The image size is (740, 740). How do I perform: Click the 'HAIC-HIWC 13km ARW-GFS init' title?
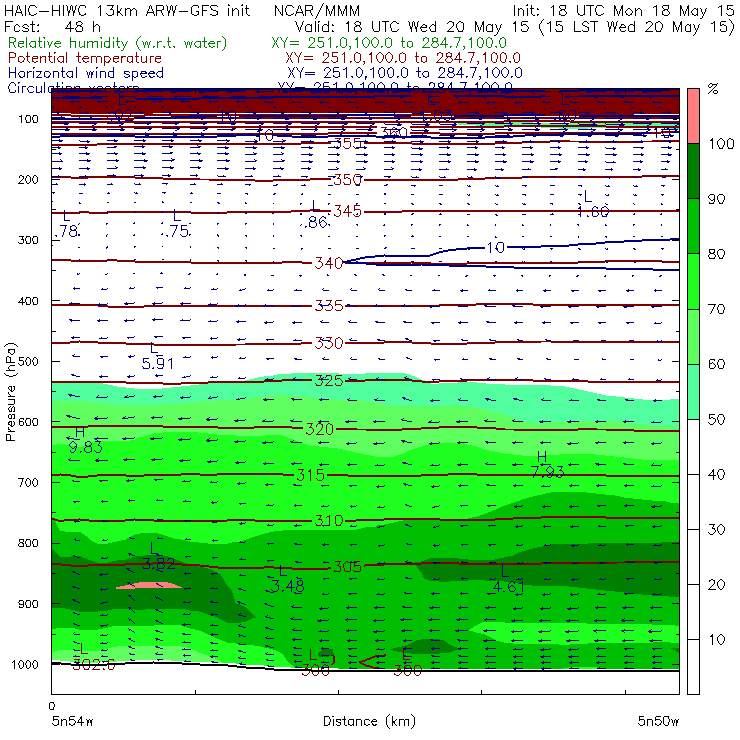click(x=126, y=10)
